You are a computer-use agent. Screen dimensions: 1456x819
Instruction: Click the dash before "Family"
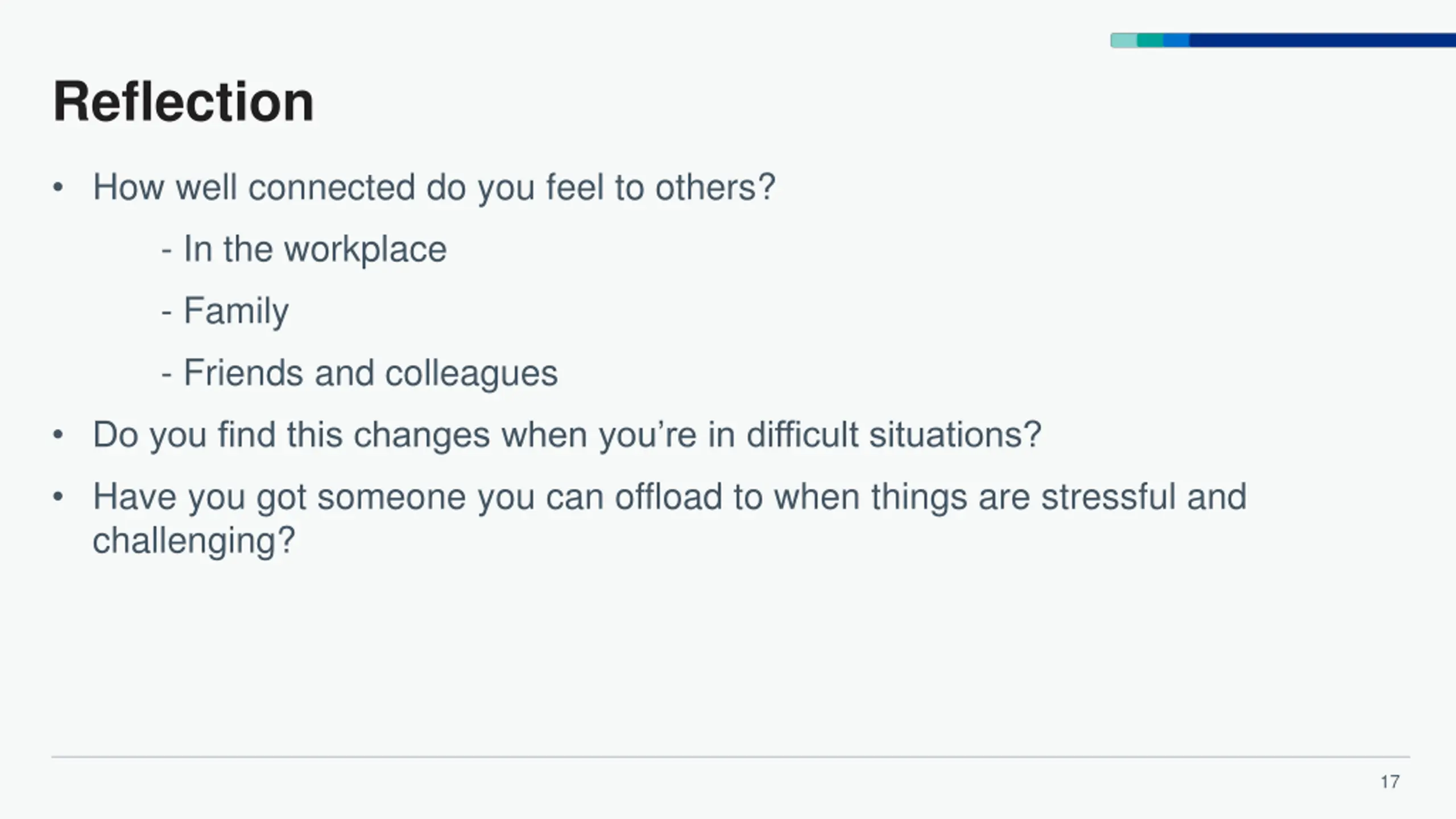[x=166, y=312]
